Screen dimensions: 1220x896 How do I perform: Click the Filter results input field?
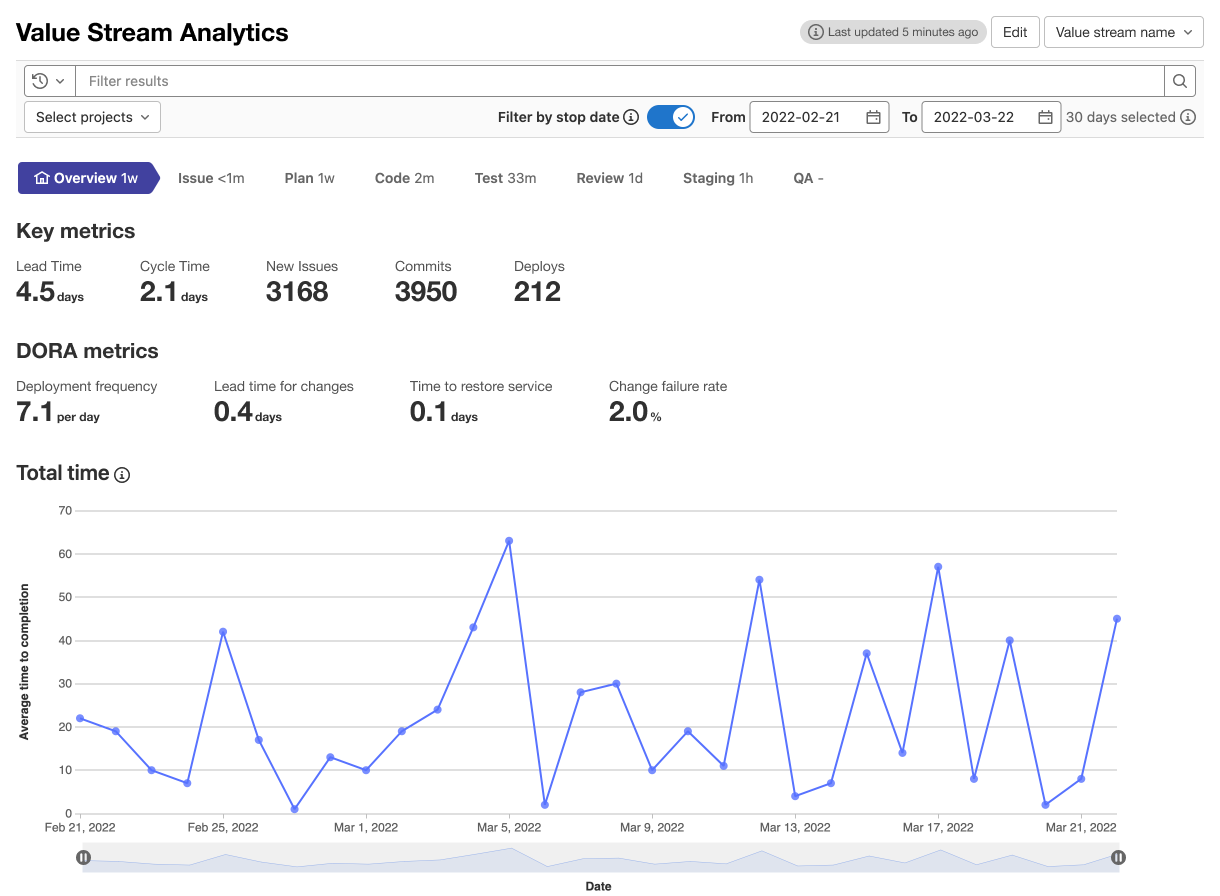point(620,81)
